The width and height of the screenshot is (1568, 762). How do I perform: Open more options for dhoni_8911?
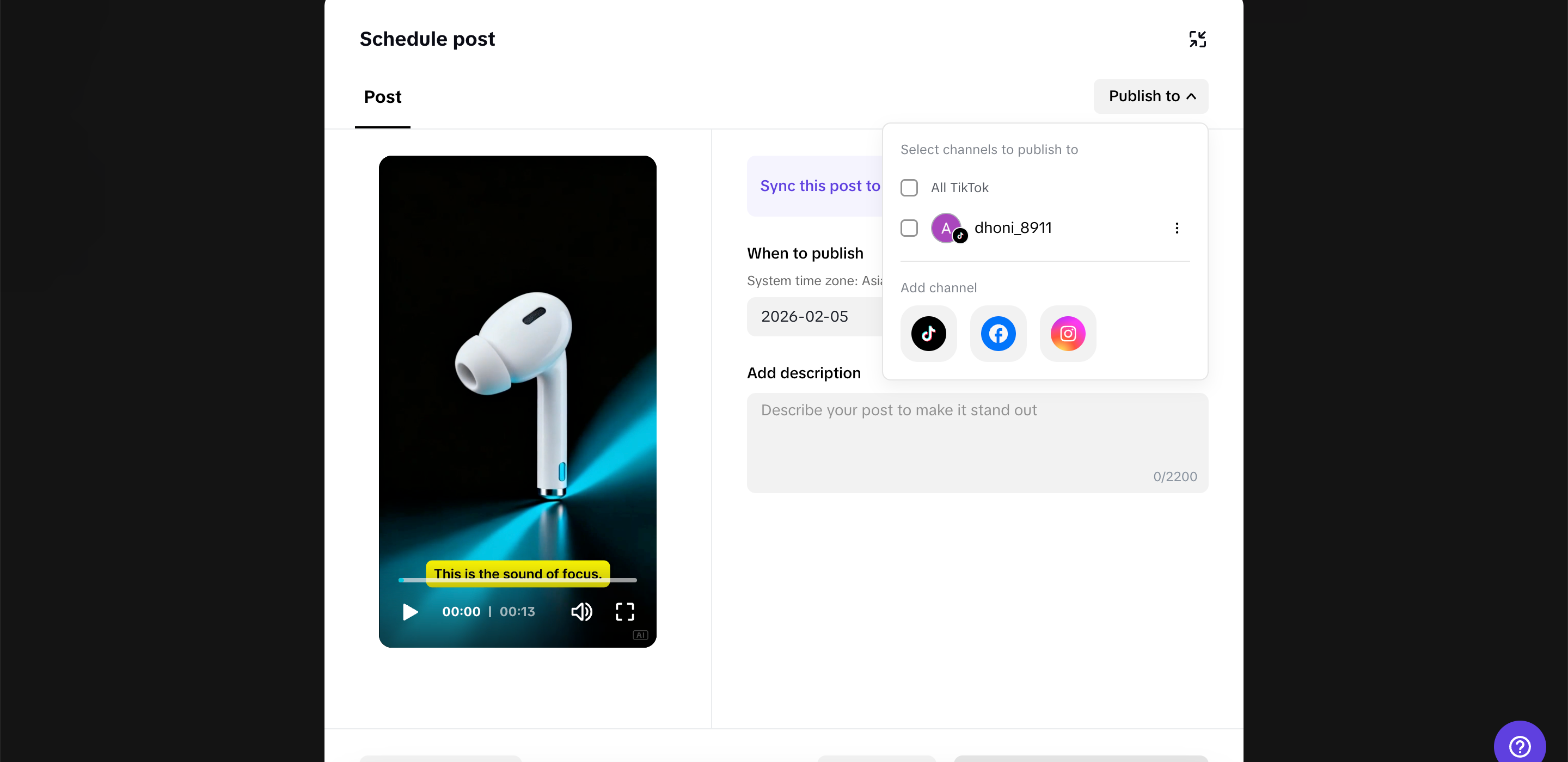click(x=1177, y=228)
